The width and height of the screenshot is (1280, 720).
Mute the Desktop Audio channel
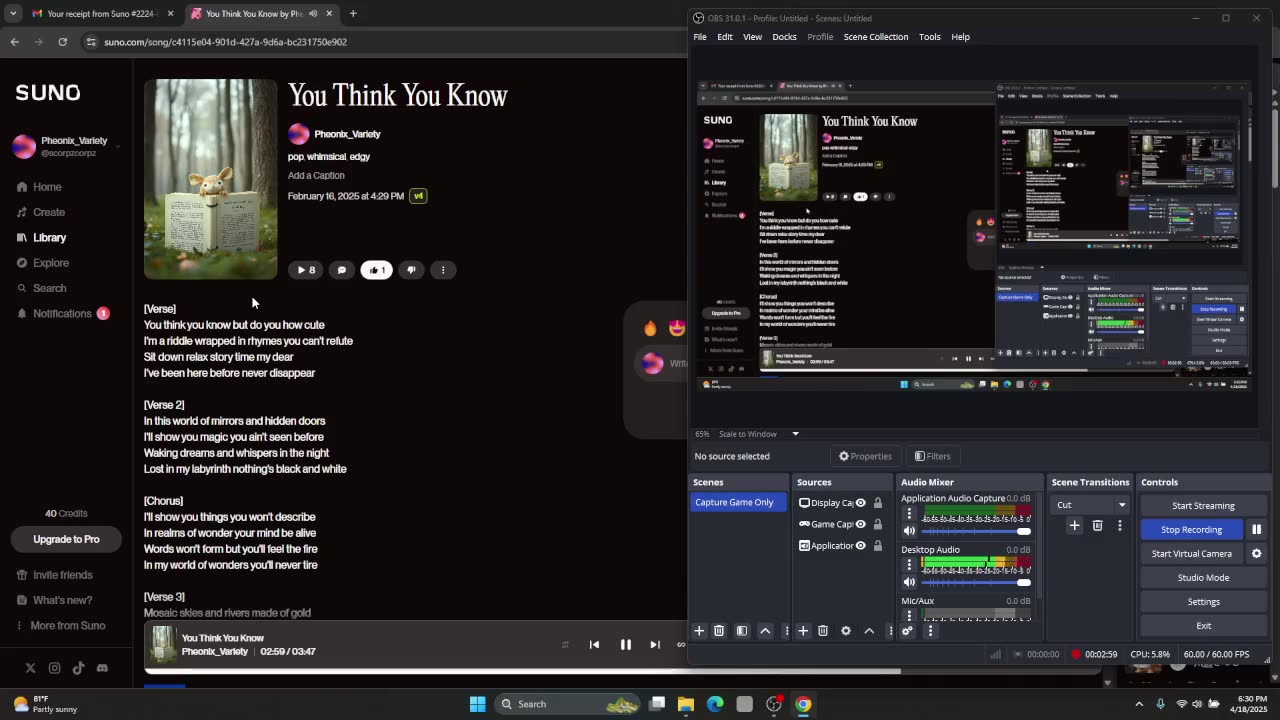pos(909,582)
